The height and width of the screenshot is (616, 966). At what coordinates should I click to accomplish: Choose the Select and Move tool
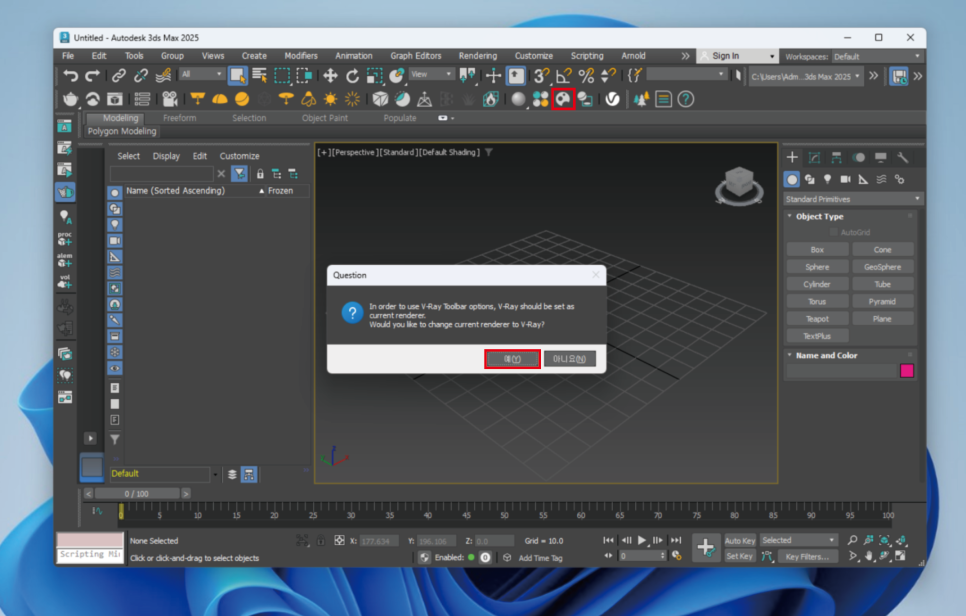[330, 76]
